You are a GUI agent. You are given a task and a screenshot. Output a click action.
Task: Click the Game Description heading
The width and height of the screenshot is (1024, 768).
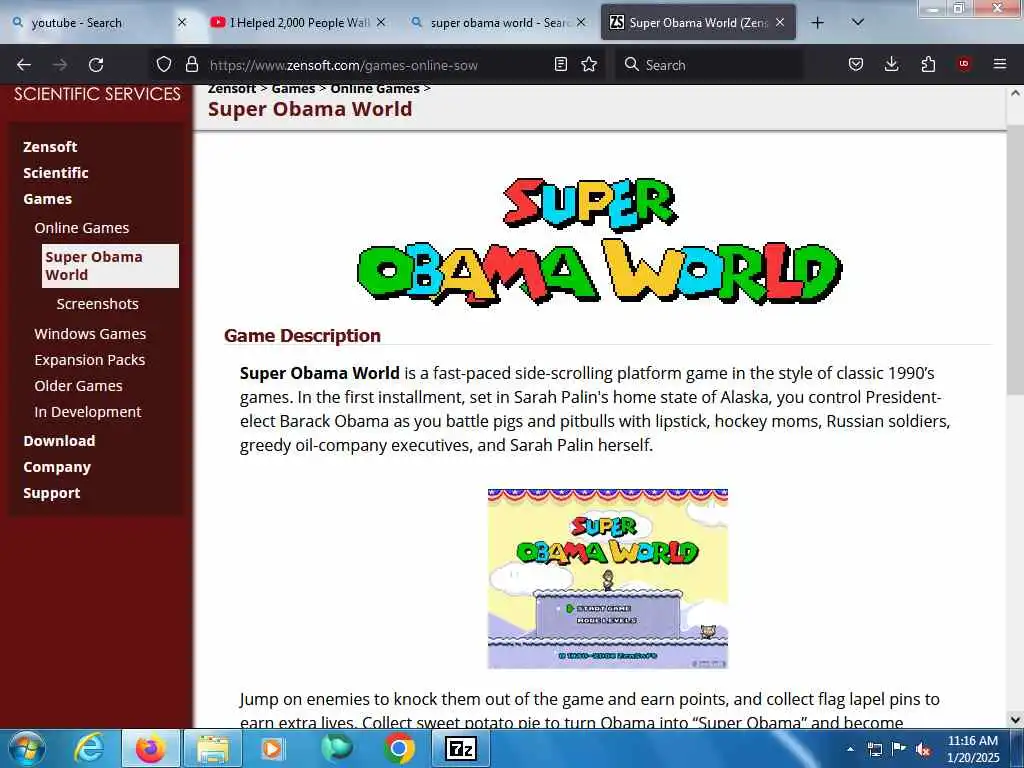pyautogui.click(x=302, y=336)
